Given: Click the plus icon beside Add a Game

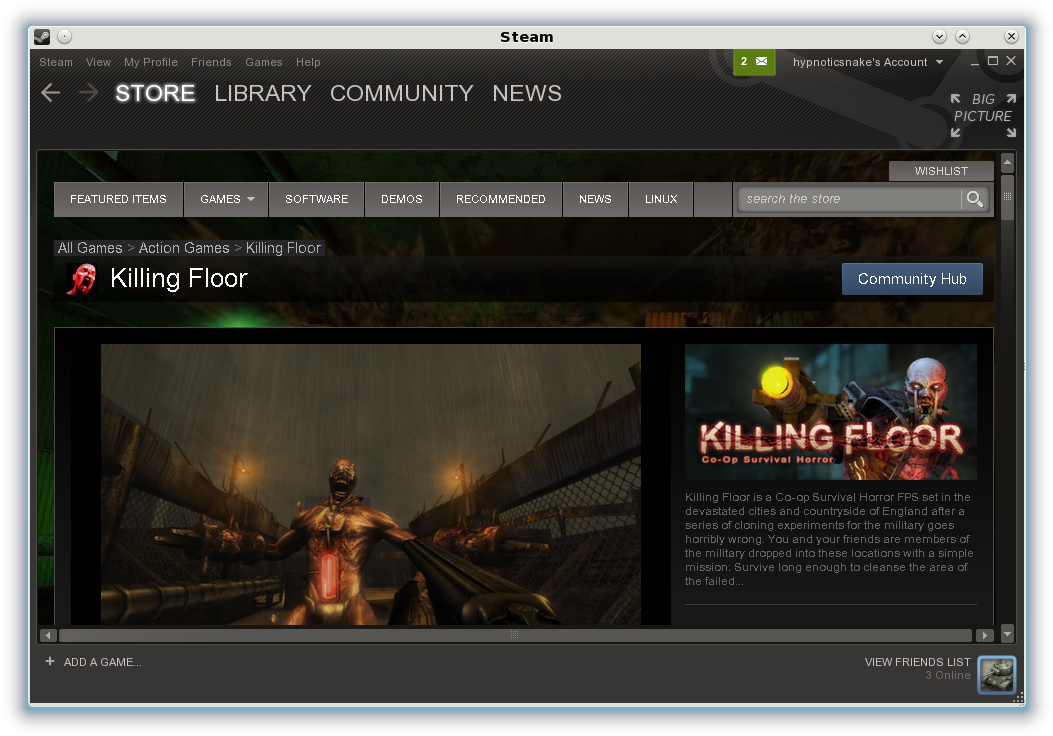Looking at the screenshot, I should pyautogui.click(x=50, y=661).
